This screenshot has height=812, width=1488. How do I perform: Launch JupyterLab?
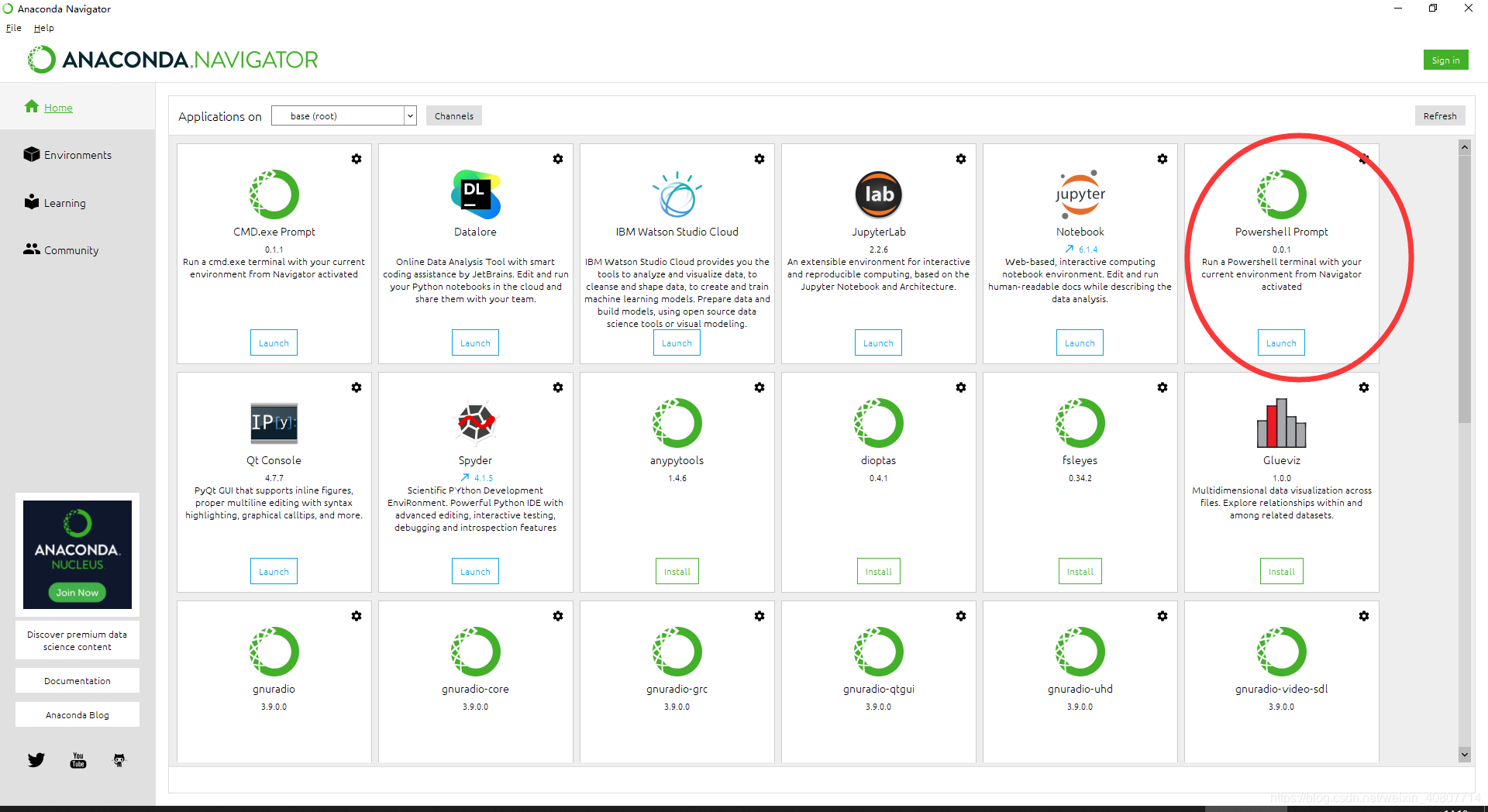[x=878, y=343]
